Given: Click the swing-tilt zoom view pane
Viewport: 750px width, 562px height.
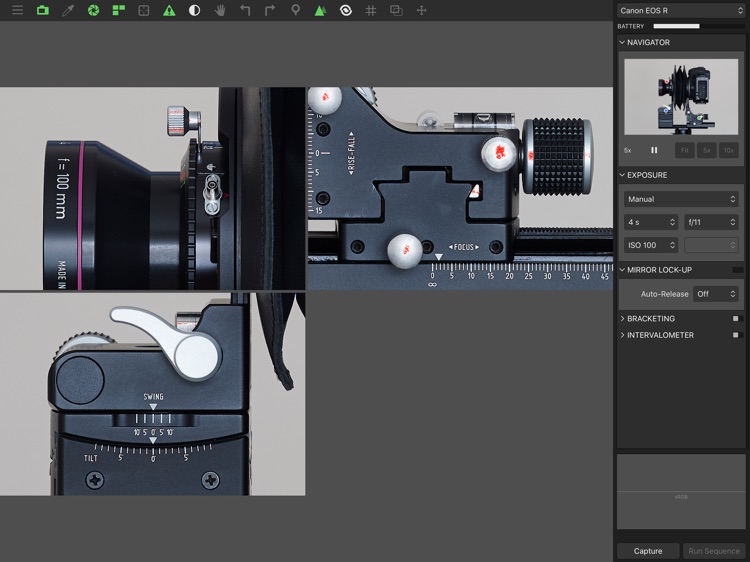Looking at the screenshot, I should 153,394.
